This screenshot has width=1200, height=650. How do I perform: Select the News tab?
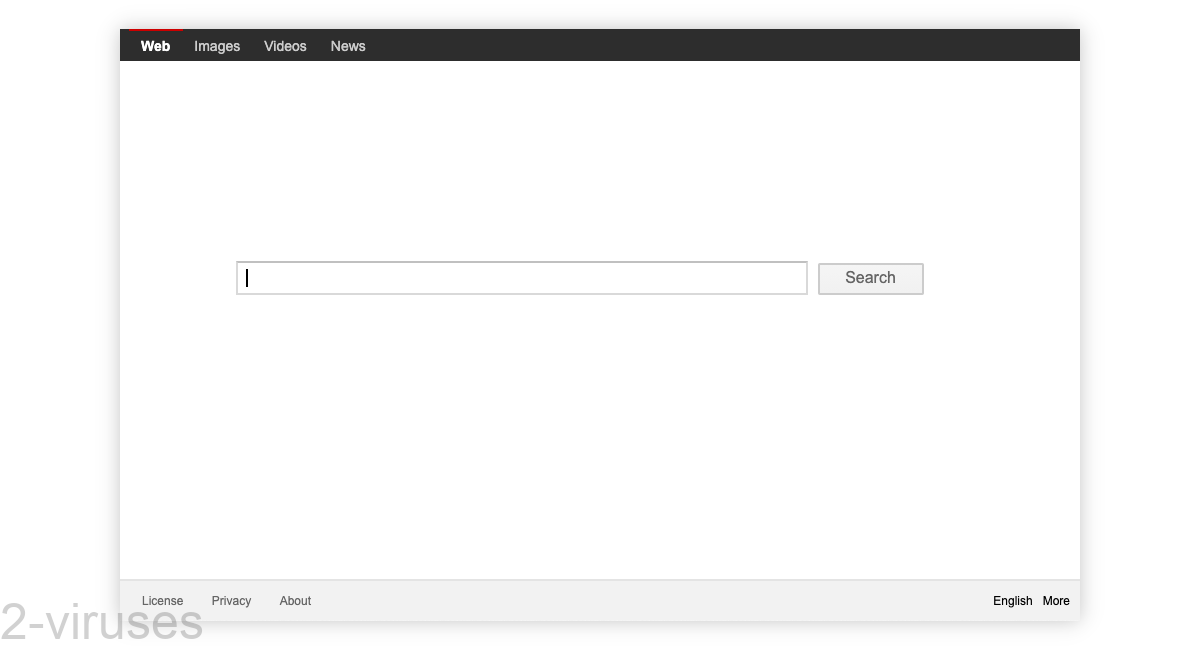[x=348, y=46]
